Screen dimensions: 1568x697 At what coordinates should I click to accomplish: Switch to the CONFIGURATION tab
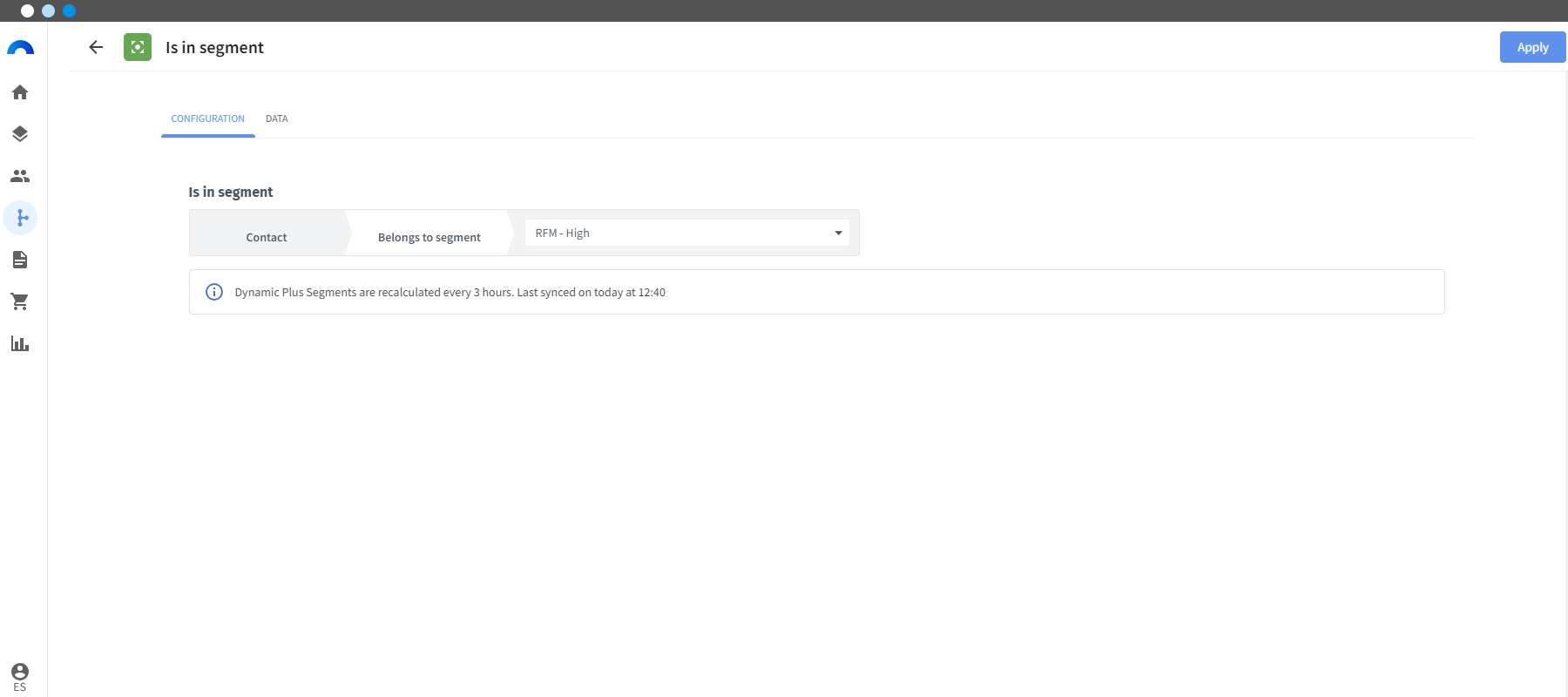click(x=208, y=118)
